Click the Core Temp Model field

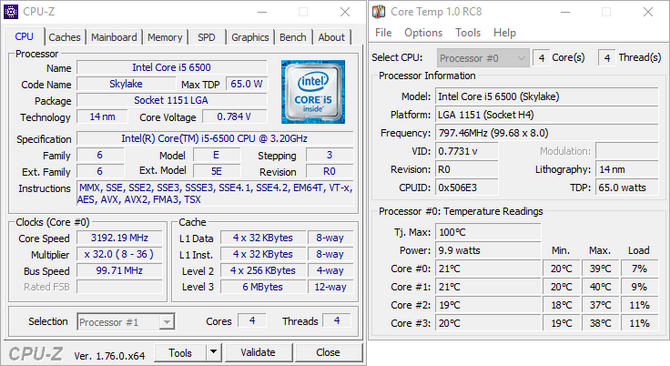click(547, 97)
